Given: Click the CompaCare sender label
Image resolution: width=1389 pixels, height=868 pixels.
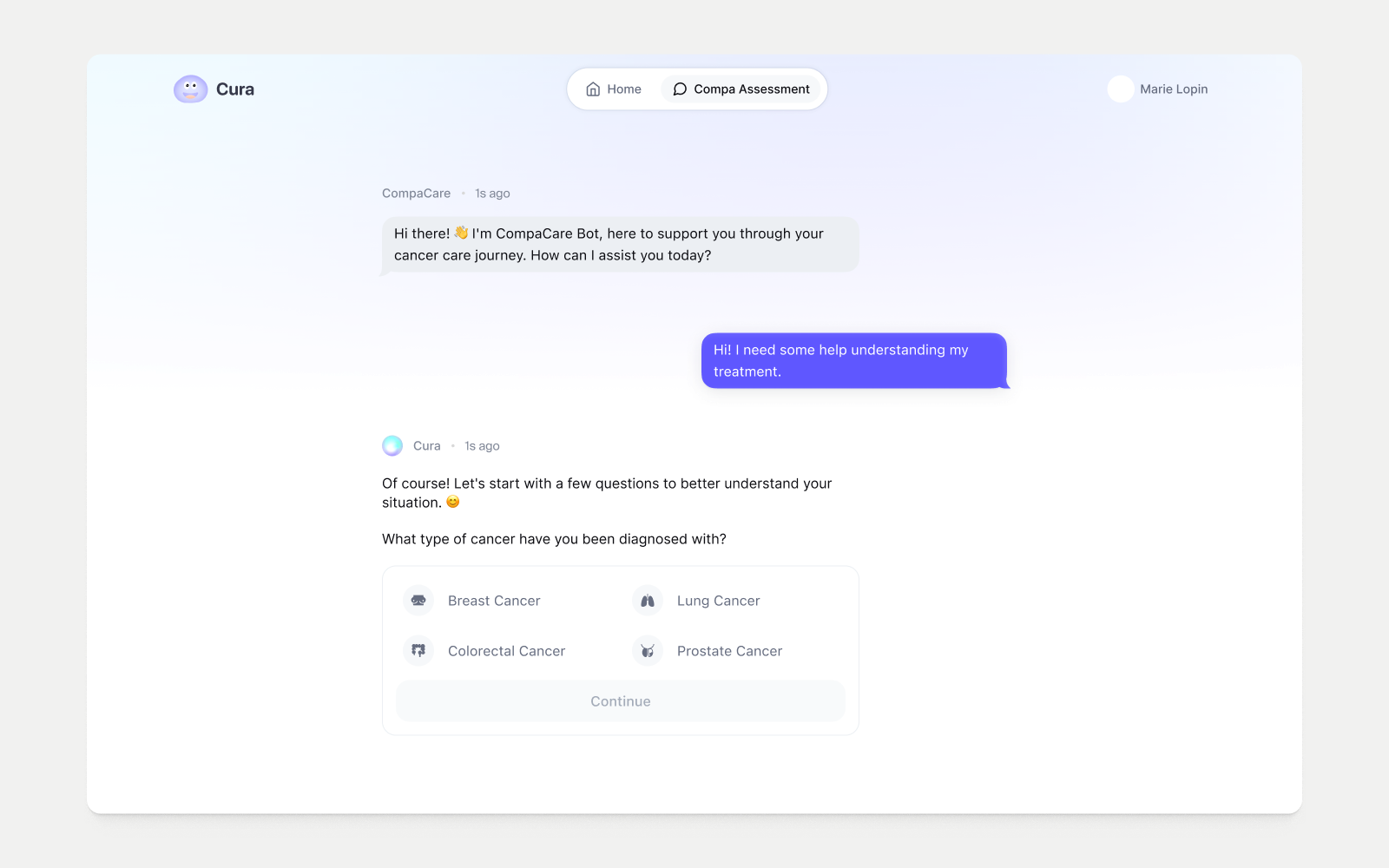Looking at the screenshot, I should pyautogui.click(x=416, y=194).
